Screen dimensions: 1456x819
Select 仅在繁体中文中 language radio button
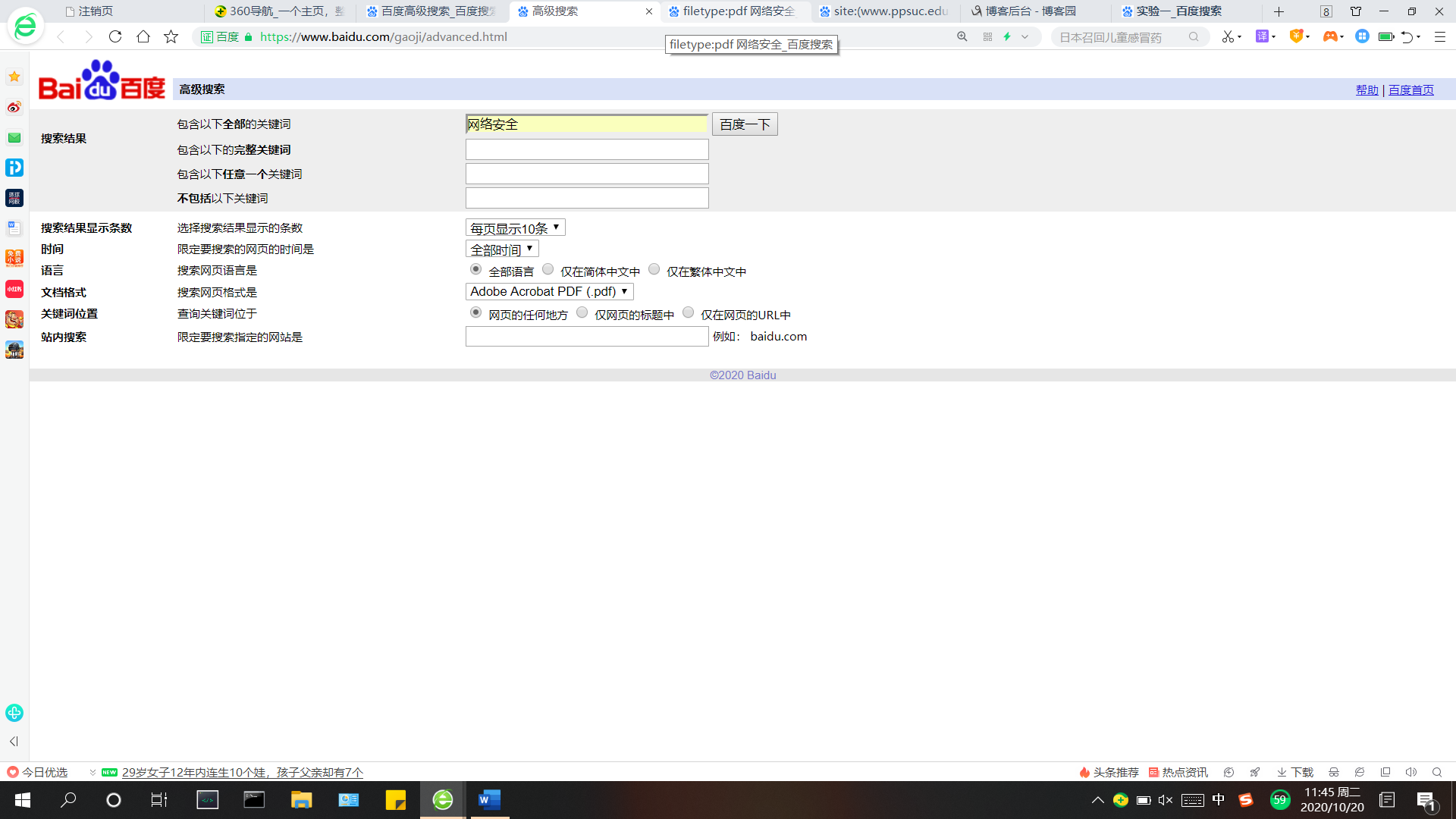[654, 270]
